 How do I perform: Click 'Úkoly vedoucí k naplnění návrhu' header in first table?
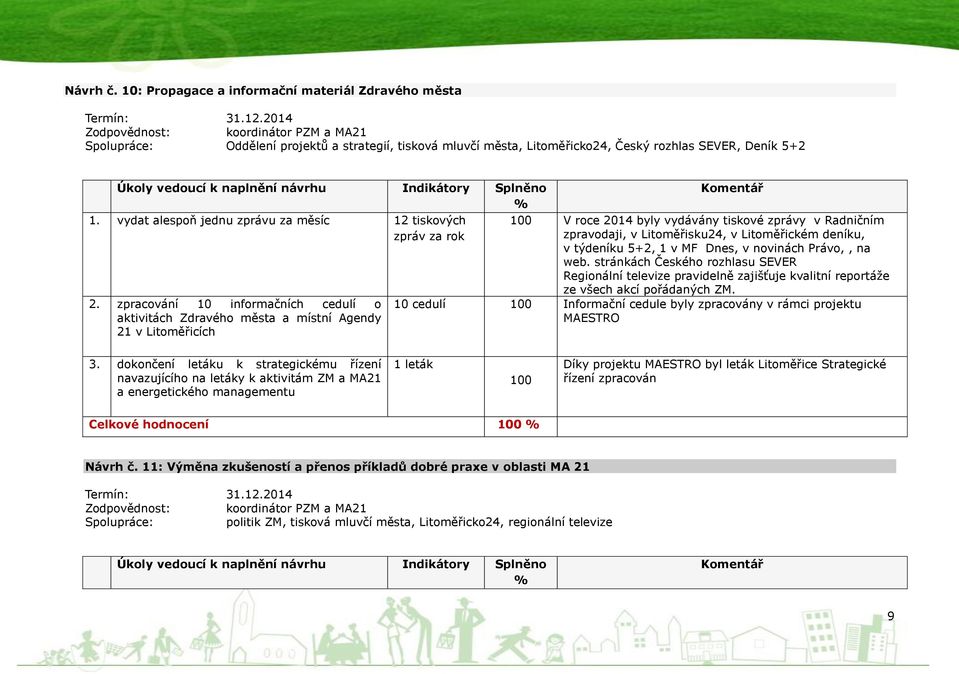(x=221, y=188)
